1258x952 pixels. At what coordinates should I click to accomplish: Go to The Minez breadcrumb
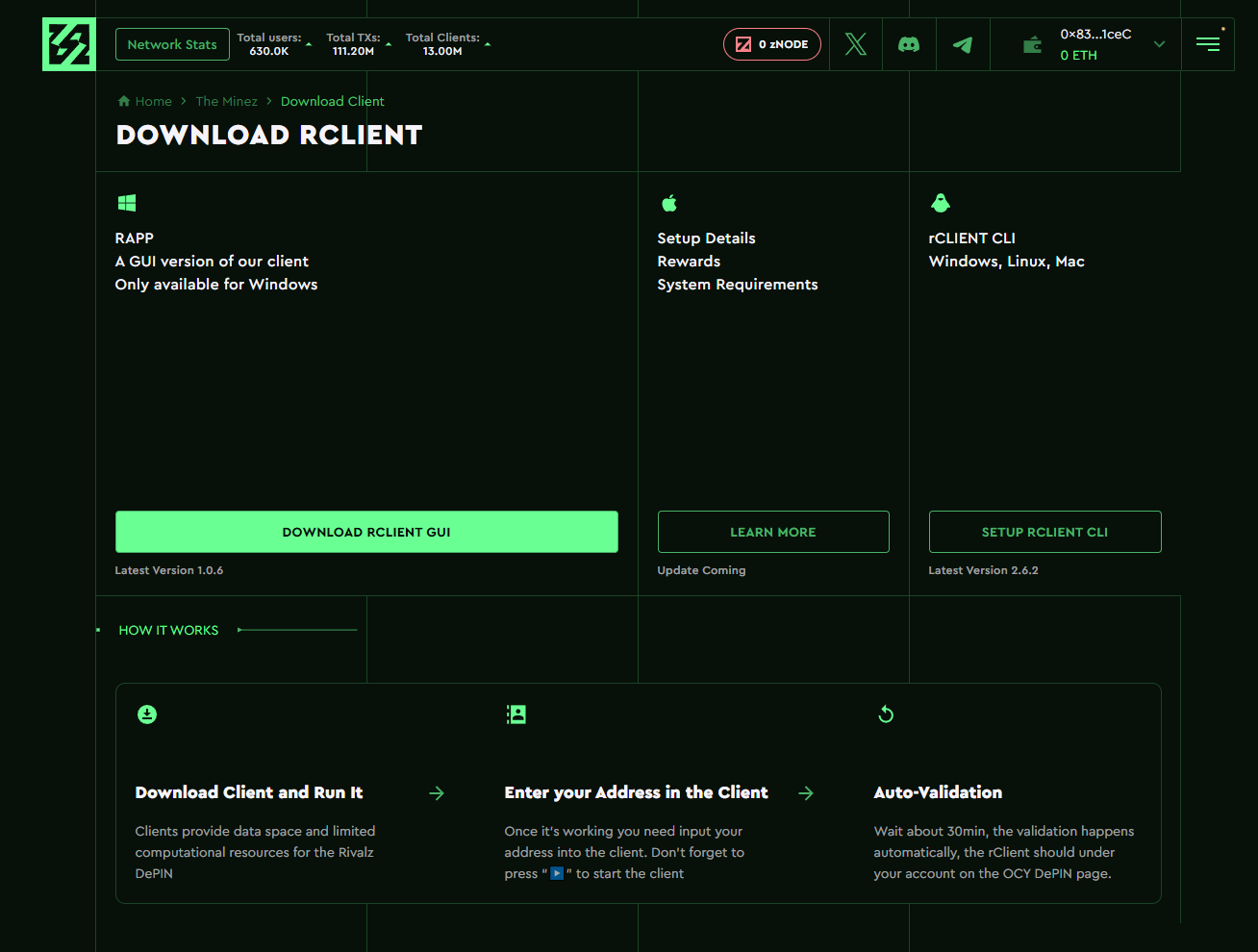pos(226,101)
